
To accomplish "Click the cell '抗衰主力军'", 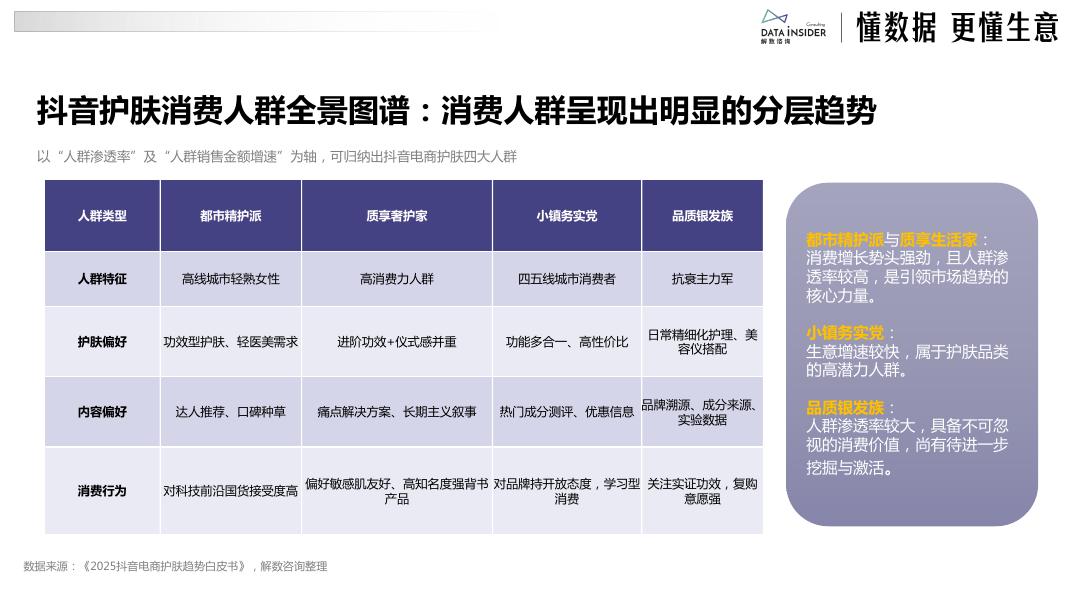I will (702, 279).
